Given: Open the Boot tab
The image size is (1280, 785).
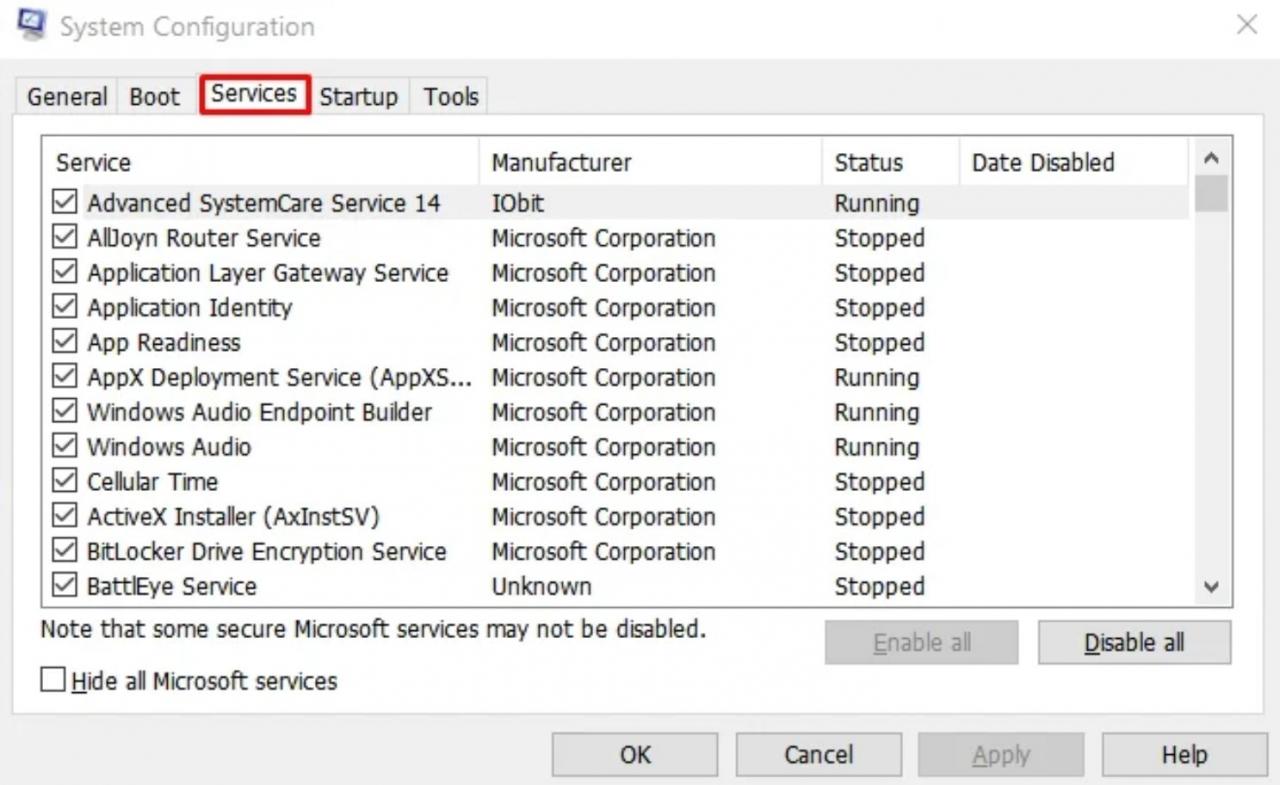Looking at the screenshot, I should (x=154, y=97).
